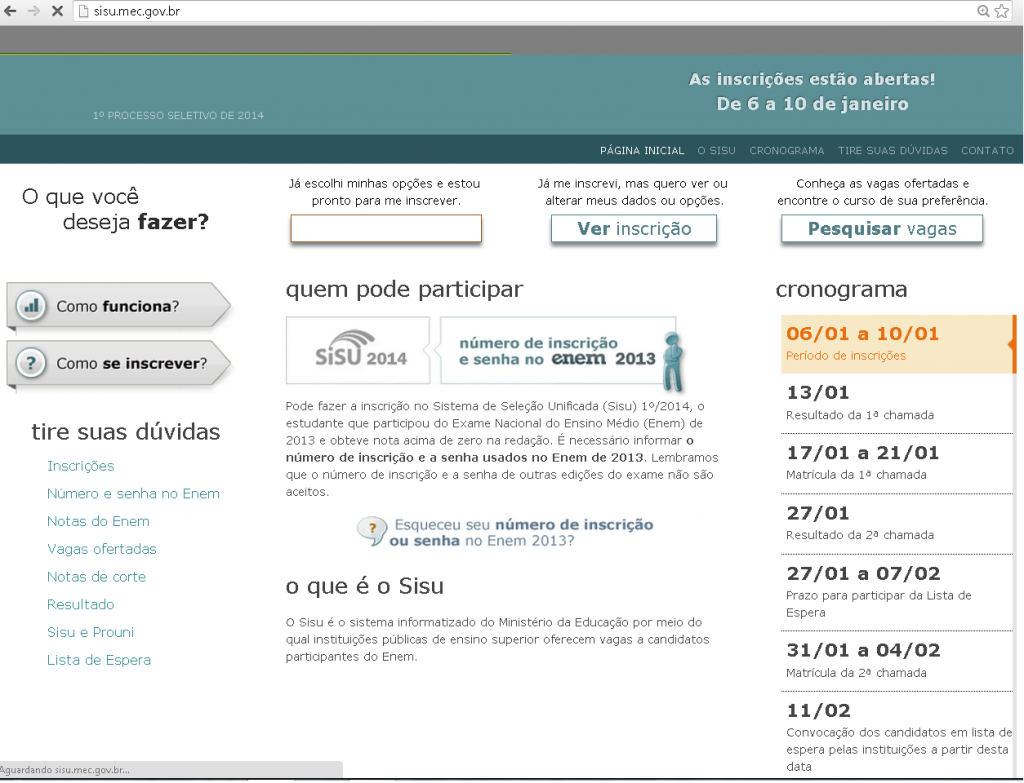
Task: Click the address bar showing sisu.mec.gov.br
Action: point(500,11)
